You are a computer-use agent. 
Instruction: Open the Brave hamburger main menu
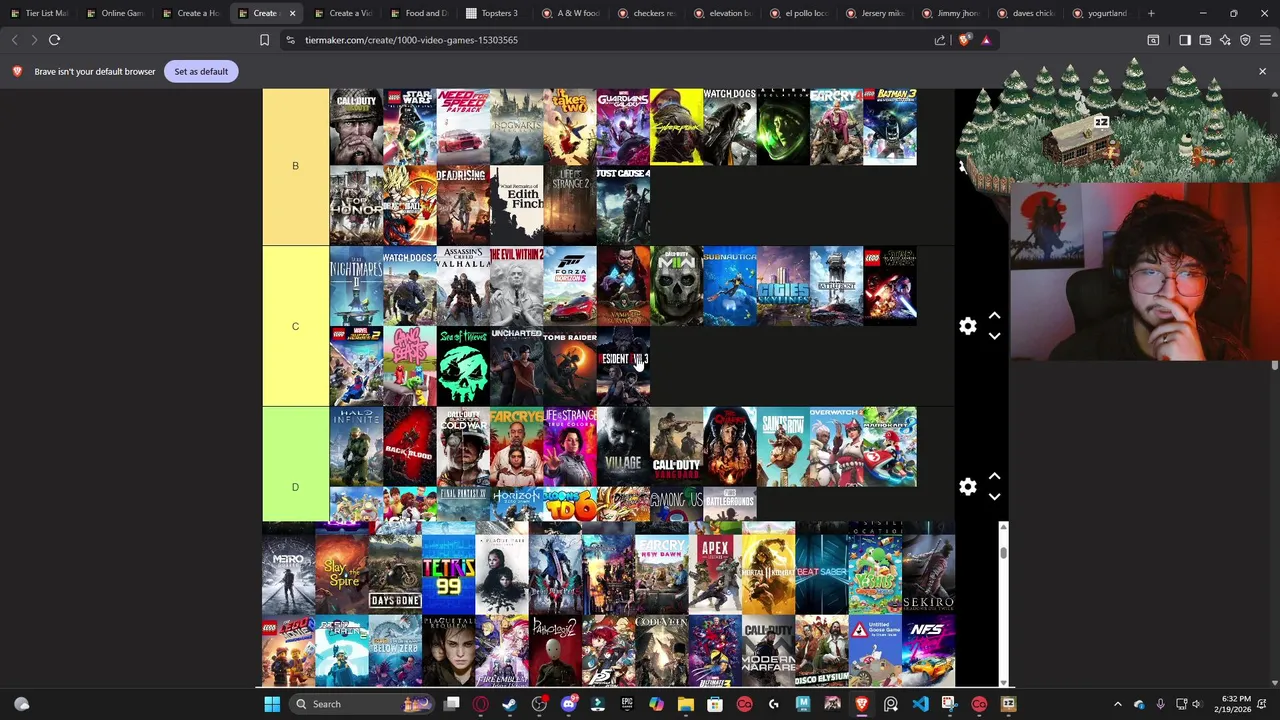[x=1265, y=40]
